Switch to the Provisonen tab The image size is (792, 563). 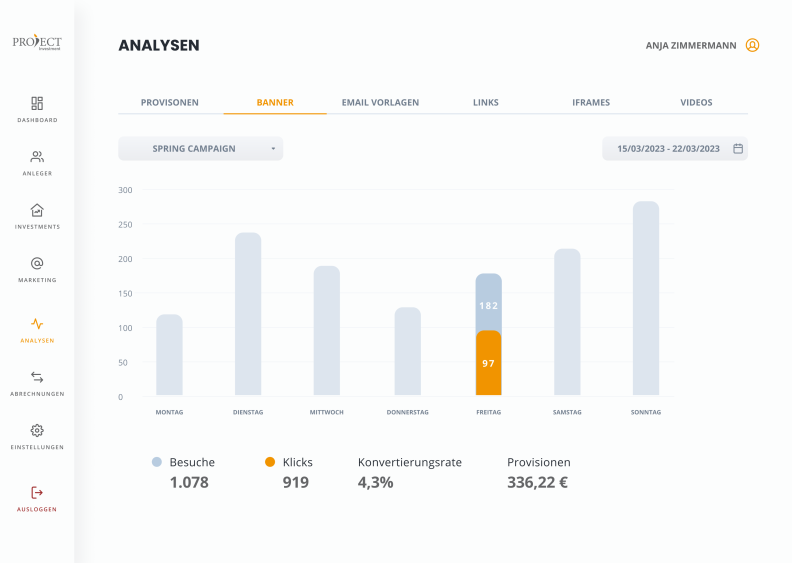coord(170,103)
